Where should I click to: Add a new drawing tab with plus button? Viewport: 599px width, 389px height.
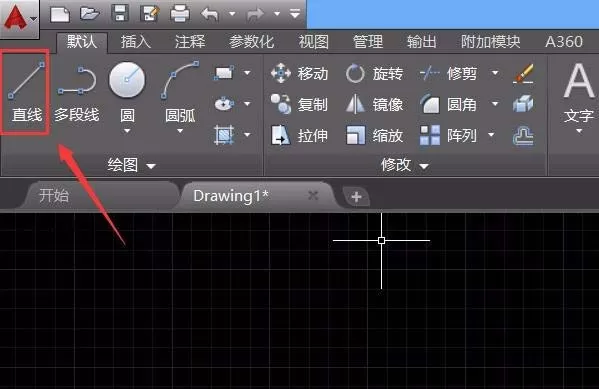[x=356, y=197]
